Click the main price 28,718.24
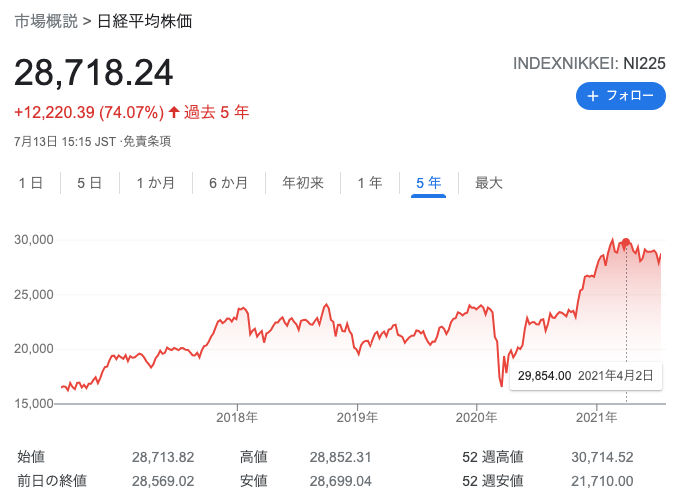Screen dimensions: 677x504 [x=94, y=73]
